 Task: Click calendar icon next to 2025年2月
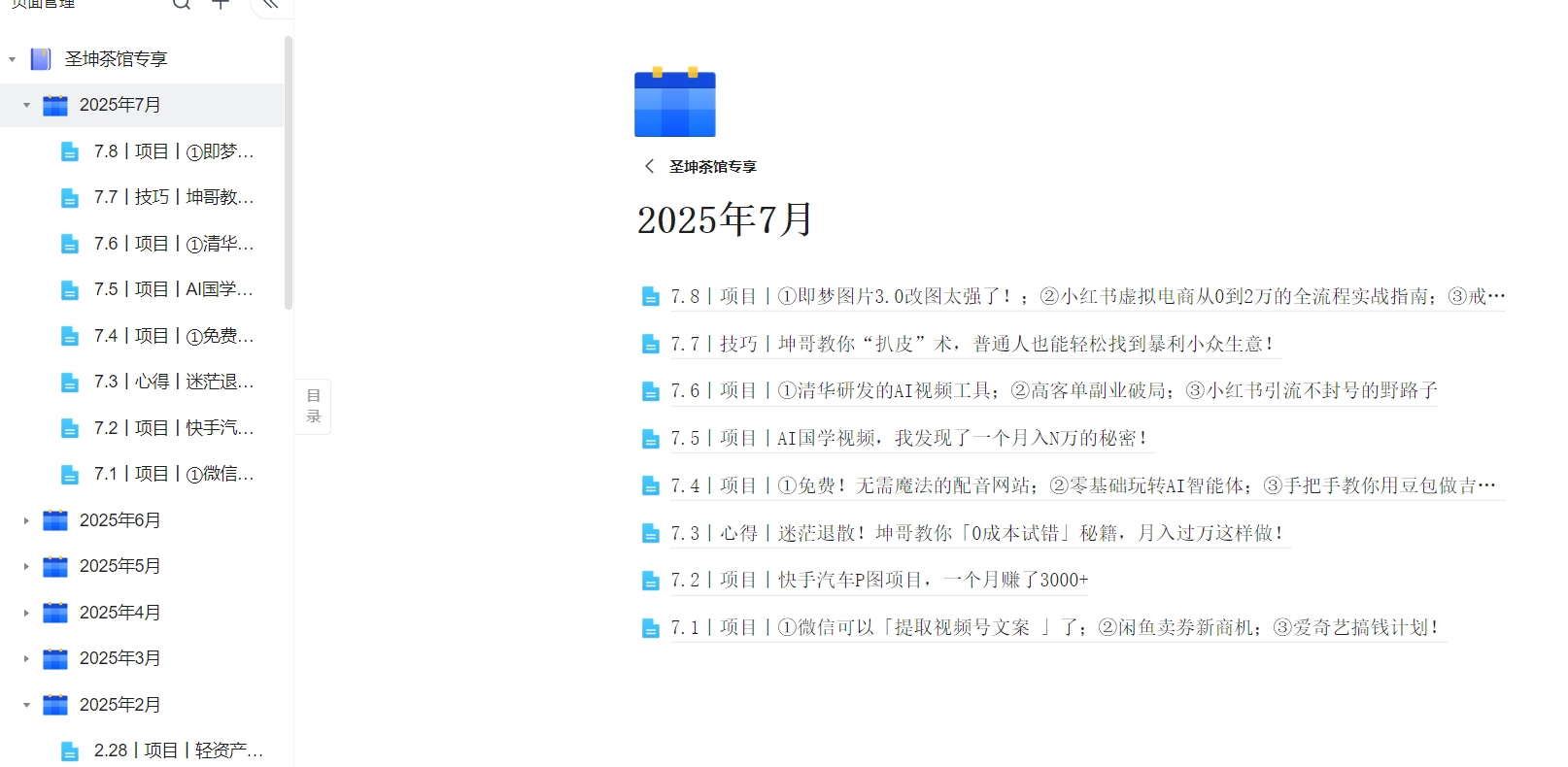coord(55,705)
